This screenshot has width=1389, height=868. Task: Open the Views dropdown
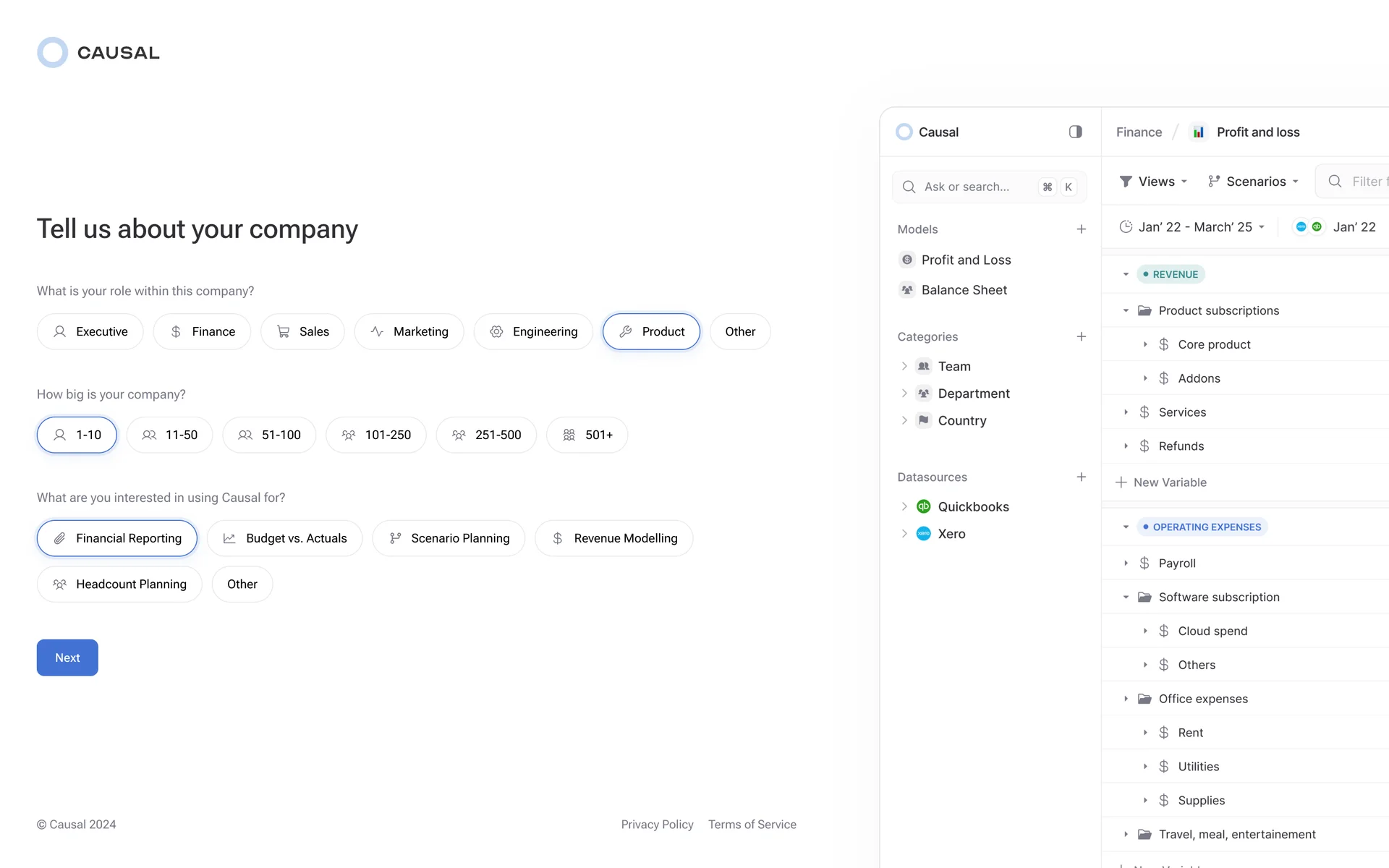[x=1153, y=182]
